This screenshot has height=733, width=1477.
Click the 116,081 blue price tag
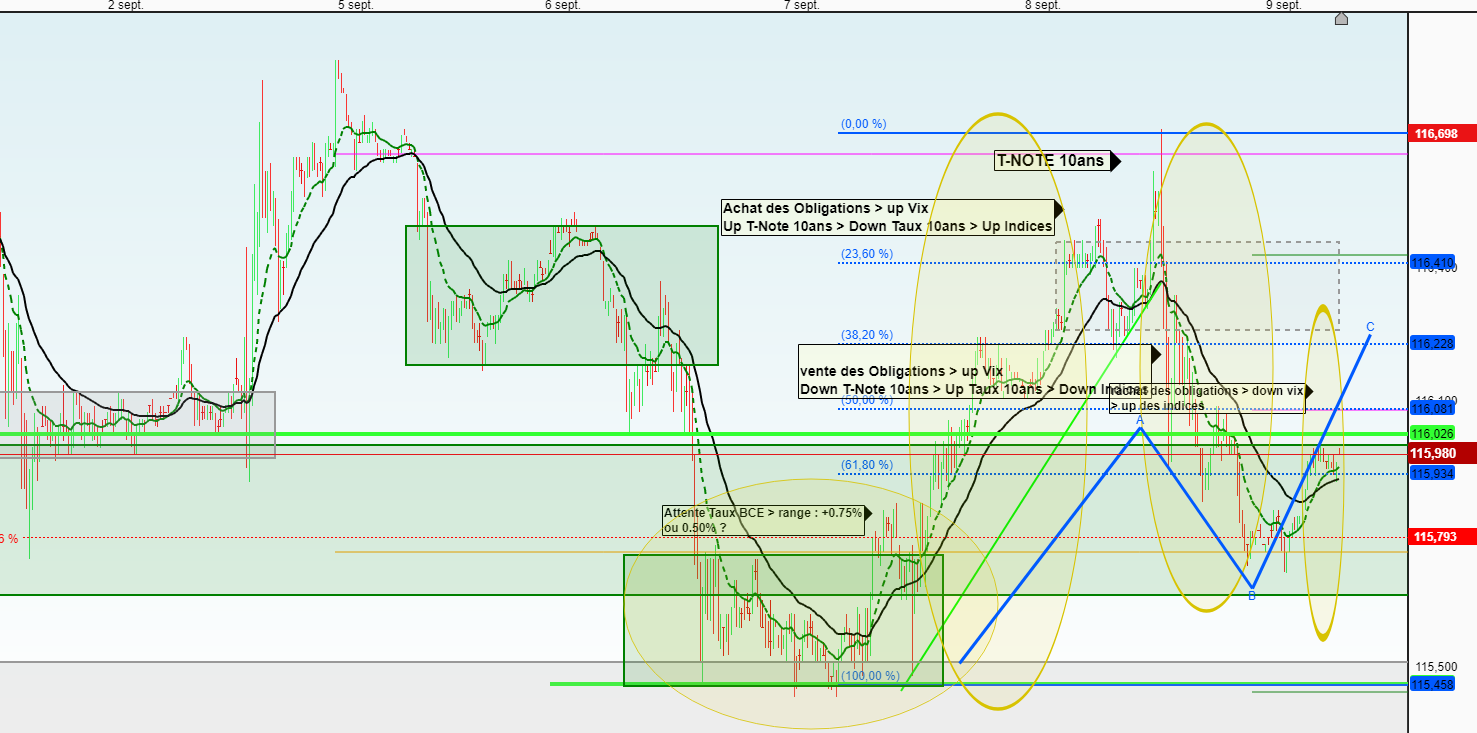(x=1432, y=408)
